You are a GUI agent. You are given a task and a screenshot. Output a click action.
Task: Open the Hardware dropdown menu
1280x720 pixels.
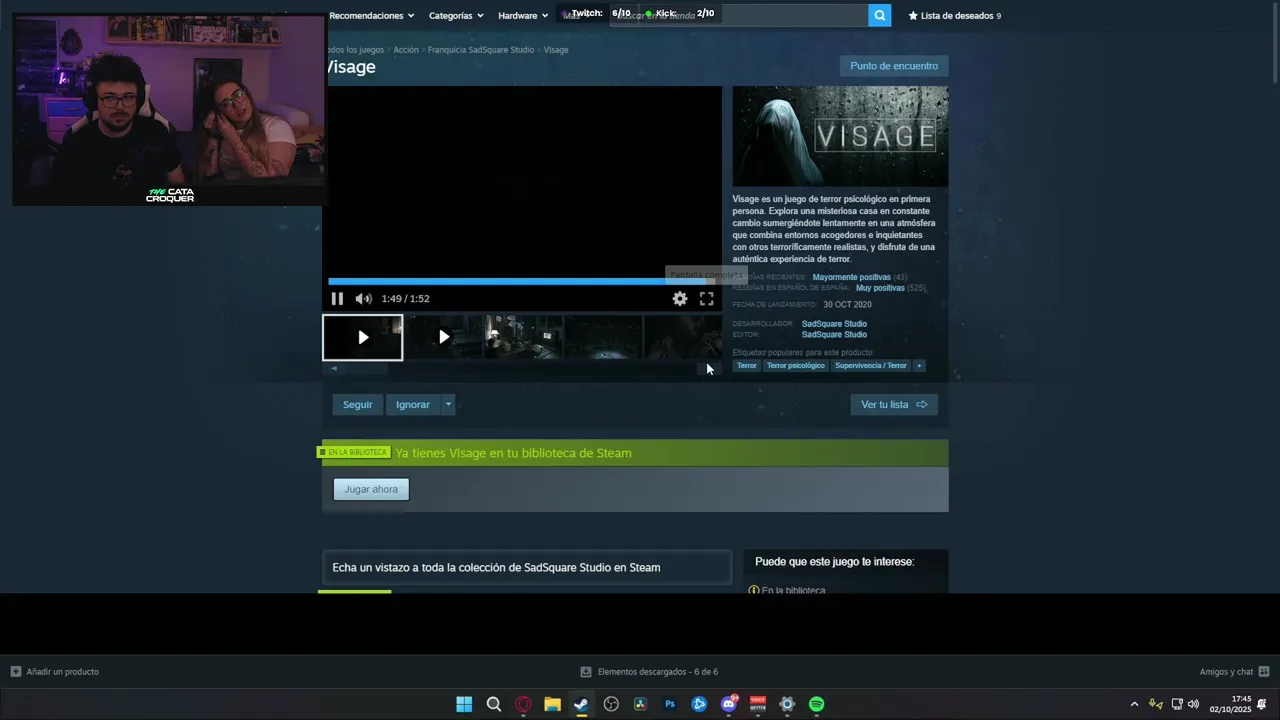pyautogui.click(x=523, y=15)
